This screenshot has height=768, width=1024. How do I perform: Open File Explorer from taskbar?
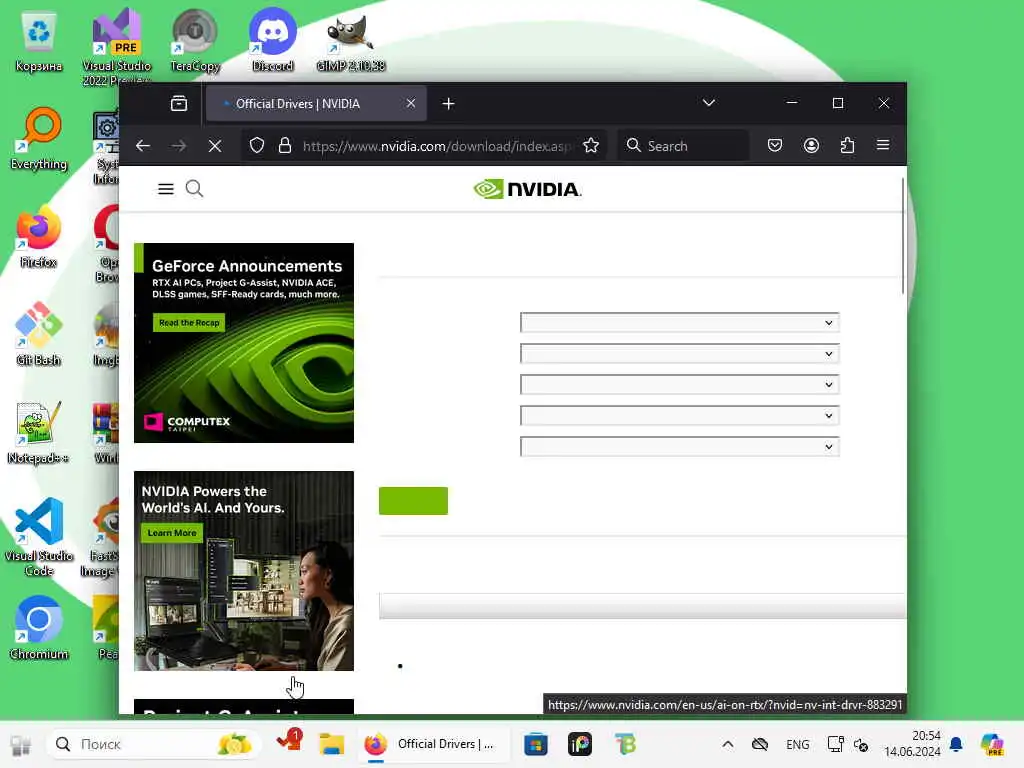331,744
